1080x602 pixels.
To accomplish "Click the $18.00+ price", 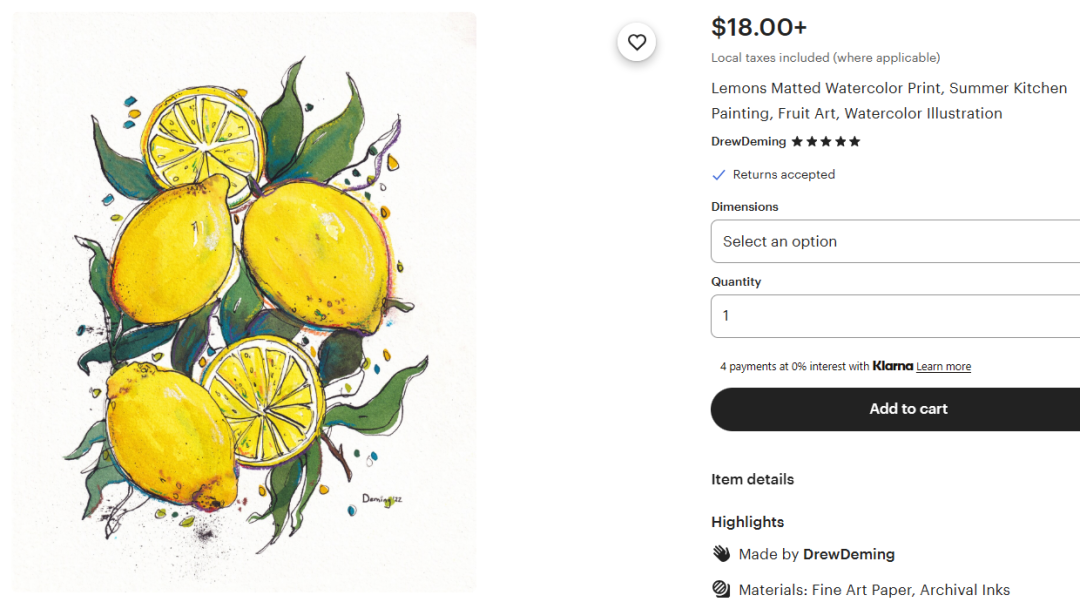I will (758, 27).
